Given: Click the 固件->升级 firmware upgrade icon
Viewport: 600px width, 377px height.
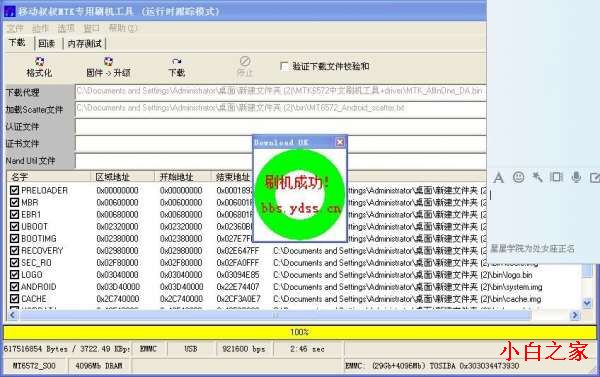Looking at the screenshot, I should (108, 67).
